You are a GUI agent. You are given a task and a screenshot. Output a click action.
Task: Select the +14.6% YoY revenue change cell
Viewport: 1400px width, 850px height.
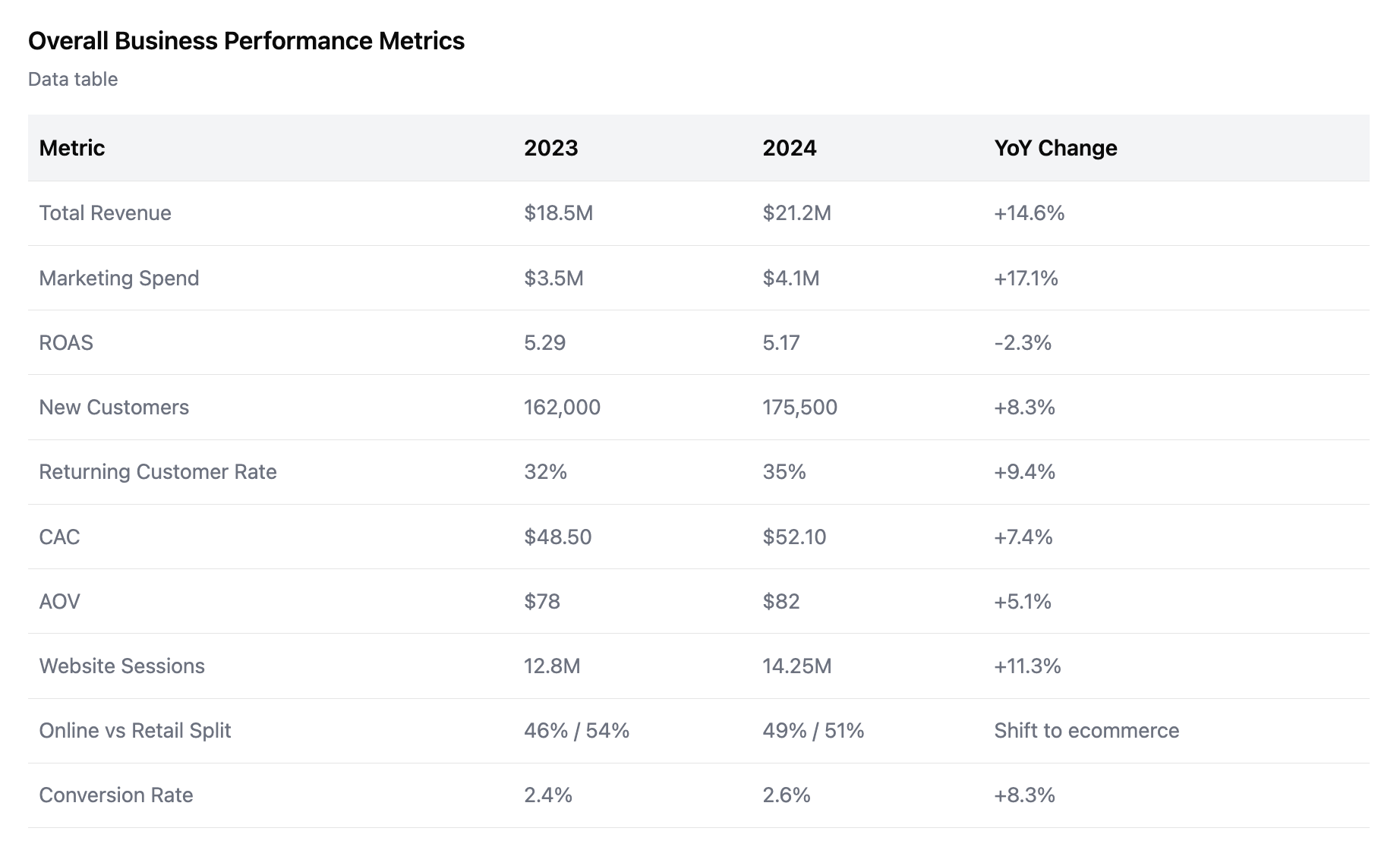coord(1030,213)
